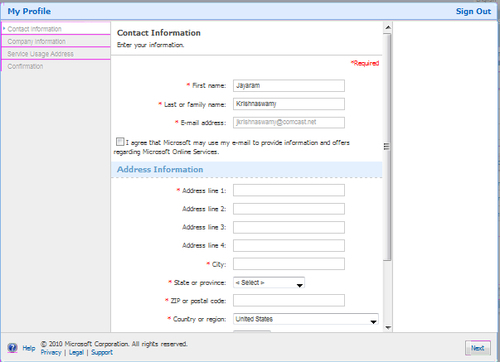Tick the Microsoft e-mail offers agreement checkbox
Screen dimensions: 500x362
pos(120,142)
